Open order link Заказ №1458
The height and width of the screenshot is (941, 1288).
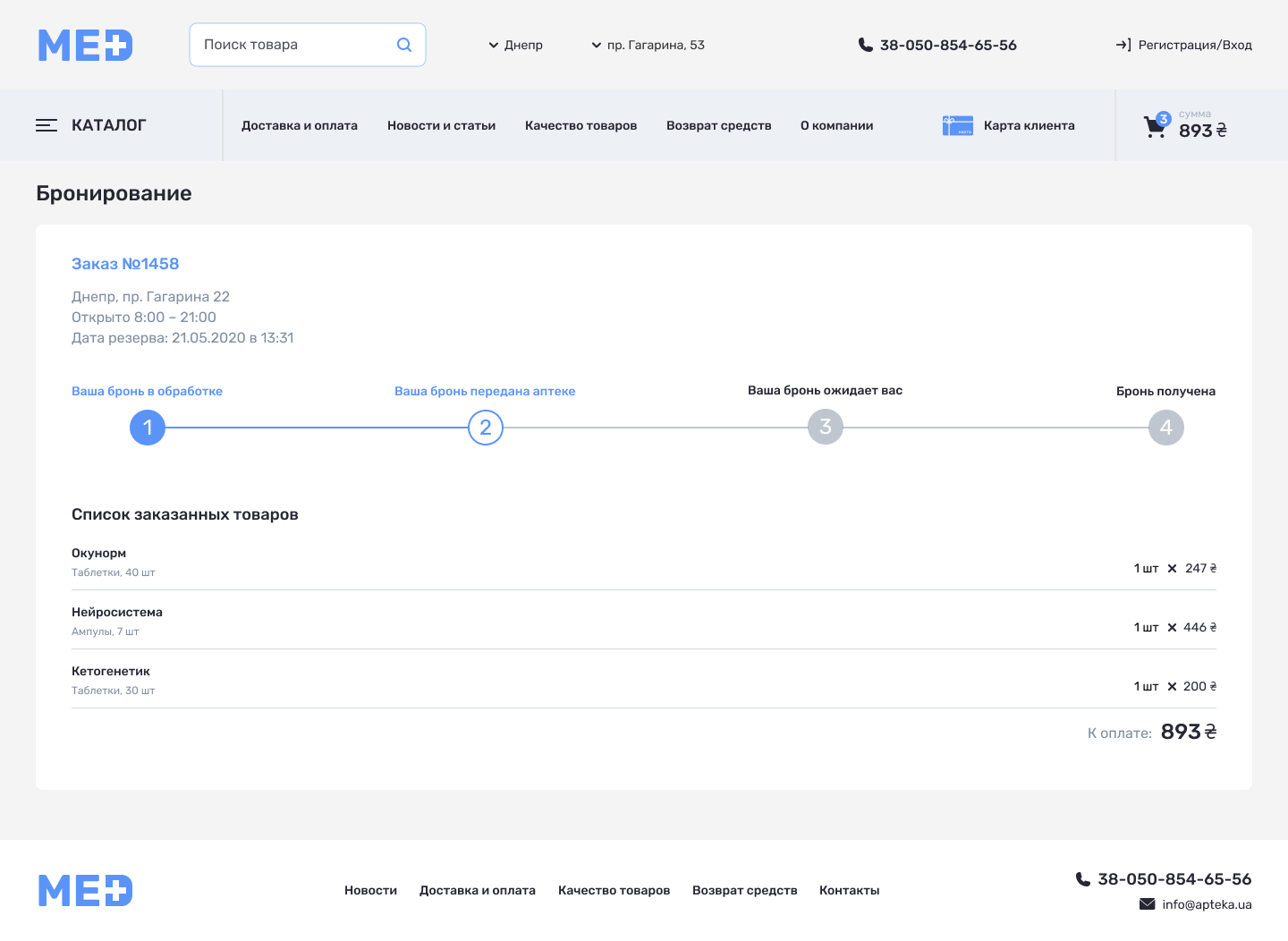(125, 264)
